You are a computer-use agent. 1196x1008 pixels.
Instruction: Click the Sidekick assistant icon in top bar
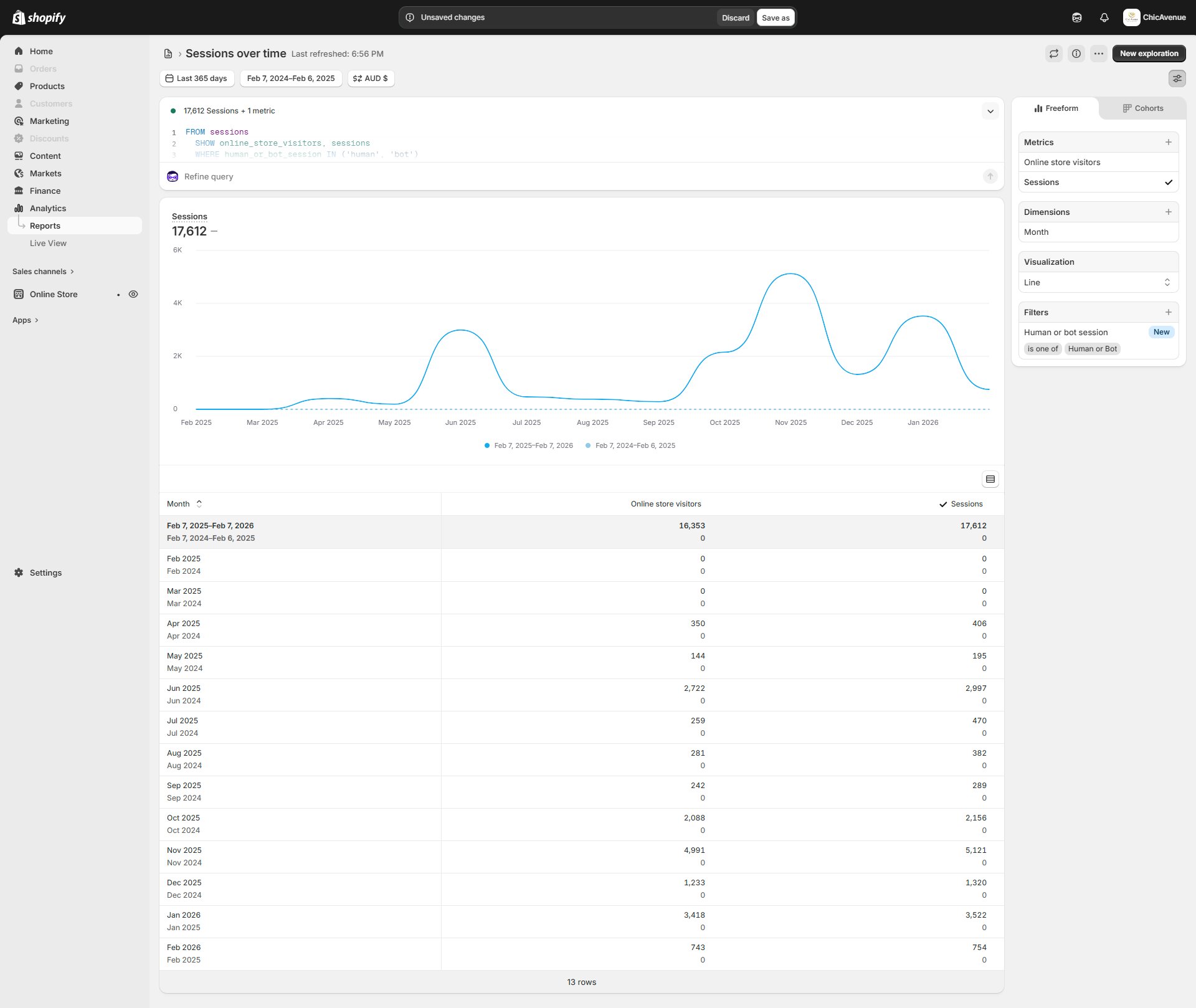tap(1076, 17)
